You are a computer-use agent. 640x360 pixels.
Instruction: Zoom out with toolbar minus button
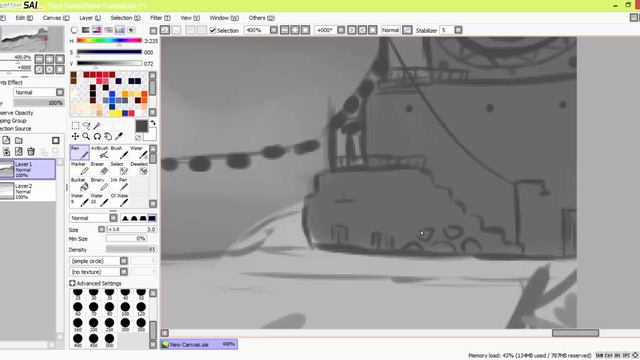click(x=284, y=30)
